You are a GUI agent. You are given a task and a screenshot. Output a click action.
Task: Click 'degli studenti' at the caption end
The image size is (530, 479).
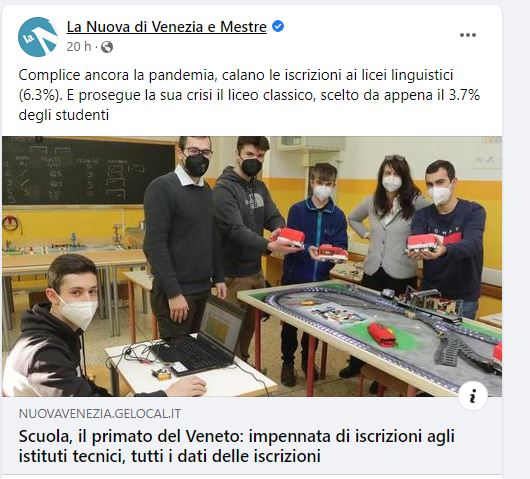(64, 115)
